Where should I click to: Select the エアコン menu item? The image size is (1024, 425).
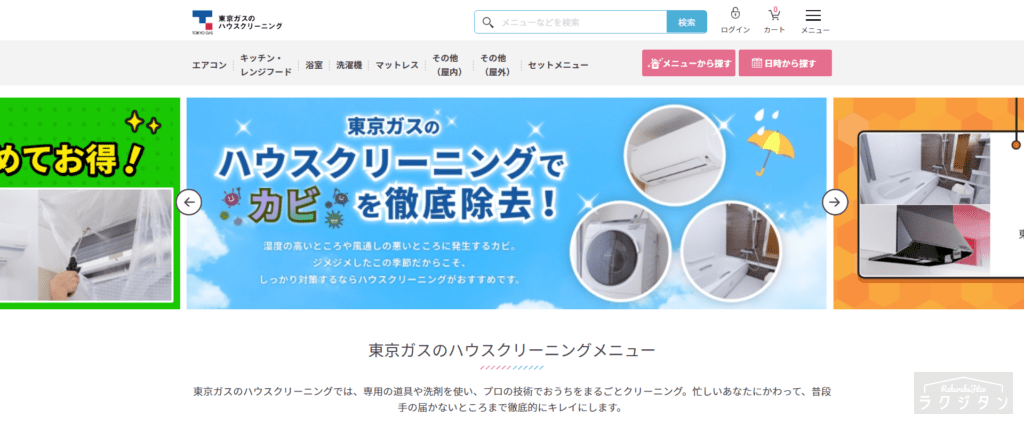[209, 65]
